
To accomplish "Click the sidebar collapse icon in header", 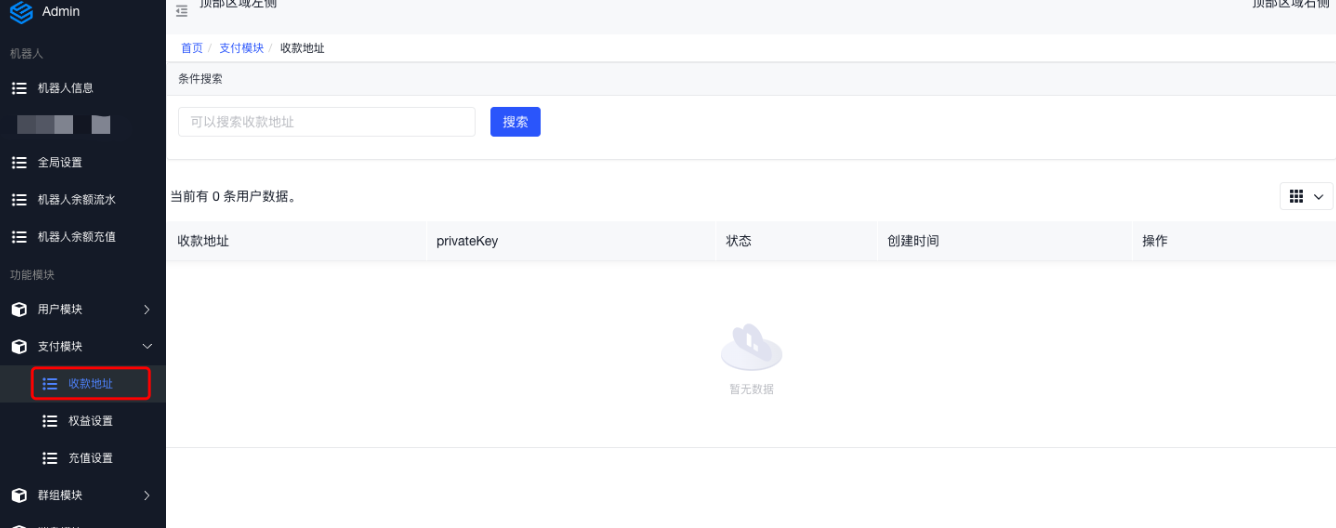I will [181, 11].
